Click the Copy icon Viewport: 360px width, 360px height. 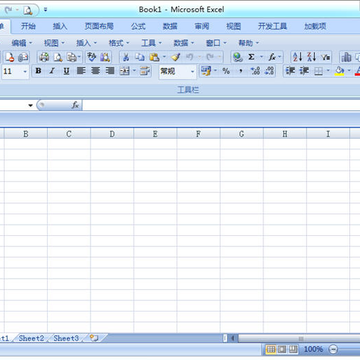point(140,57)
